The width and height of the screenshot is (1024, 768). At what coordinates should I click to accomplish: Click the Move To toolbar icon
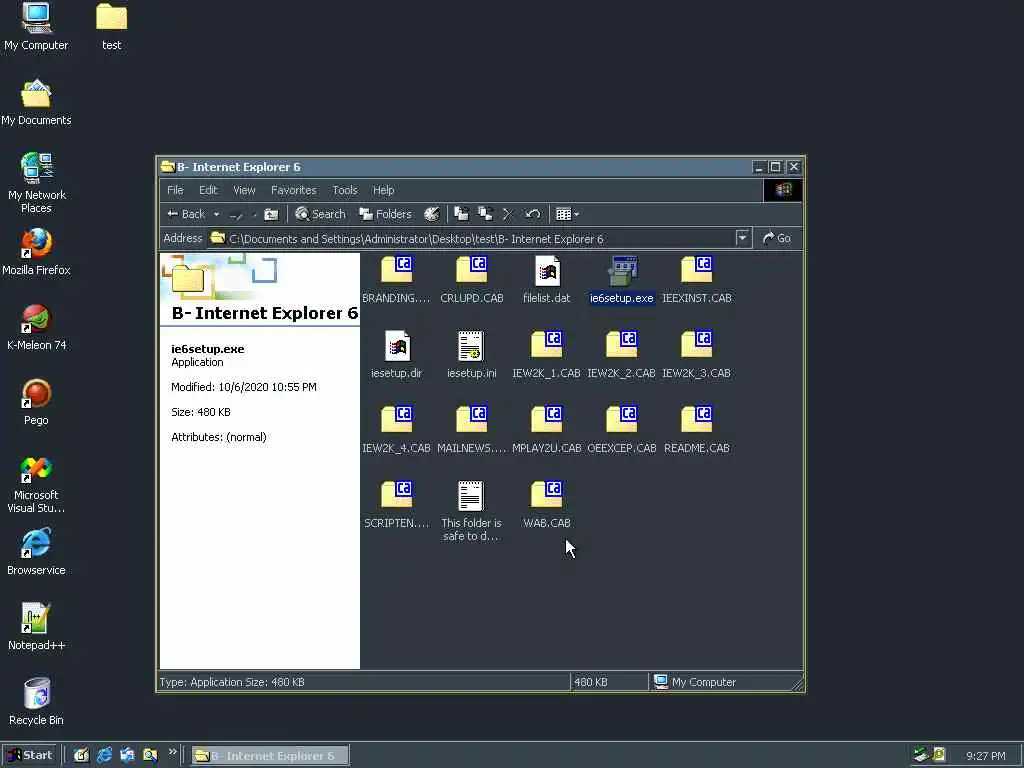tap(461, 214)
